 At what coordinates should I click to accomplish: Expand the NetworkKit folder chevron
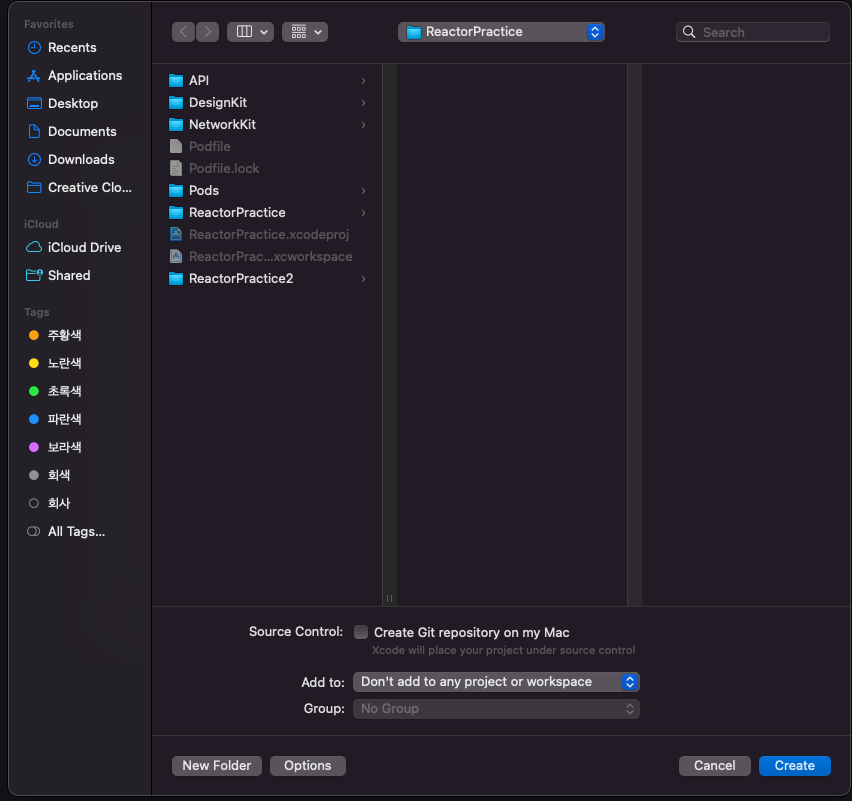click(x=363, y=124)
